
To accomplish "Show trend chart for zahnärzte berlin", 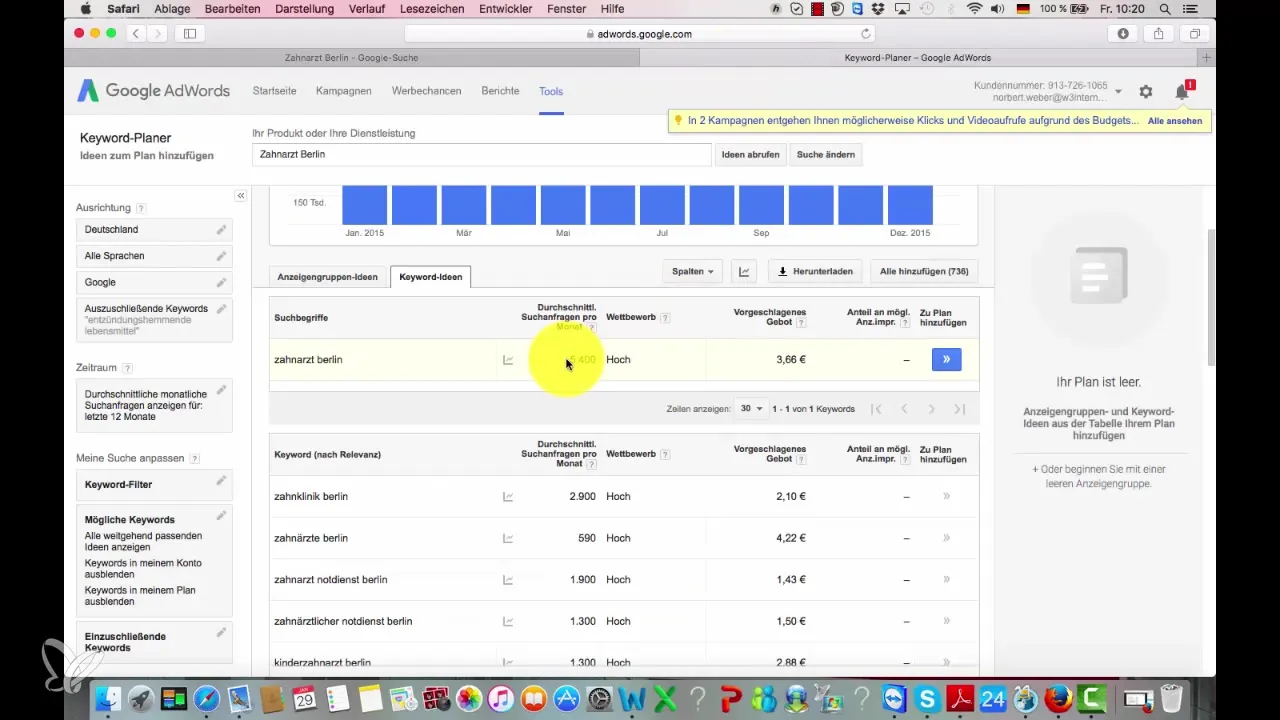I will (508, 538).
